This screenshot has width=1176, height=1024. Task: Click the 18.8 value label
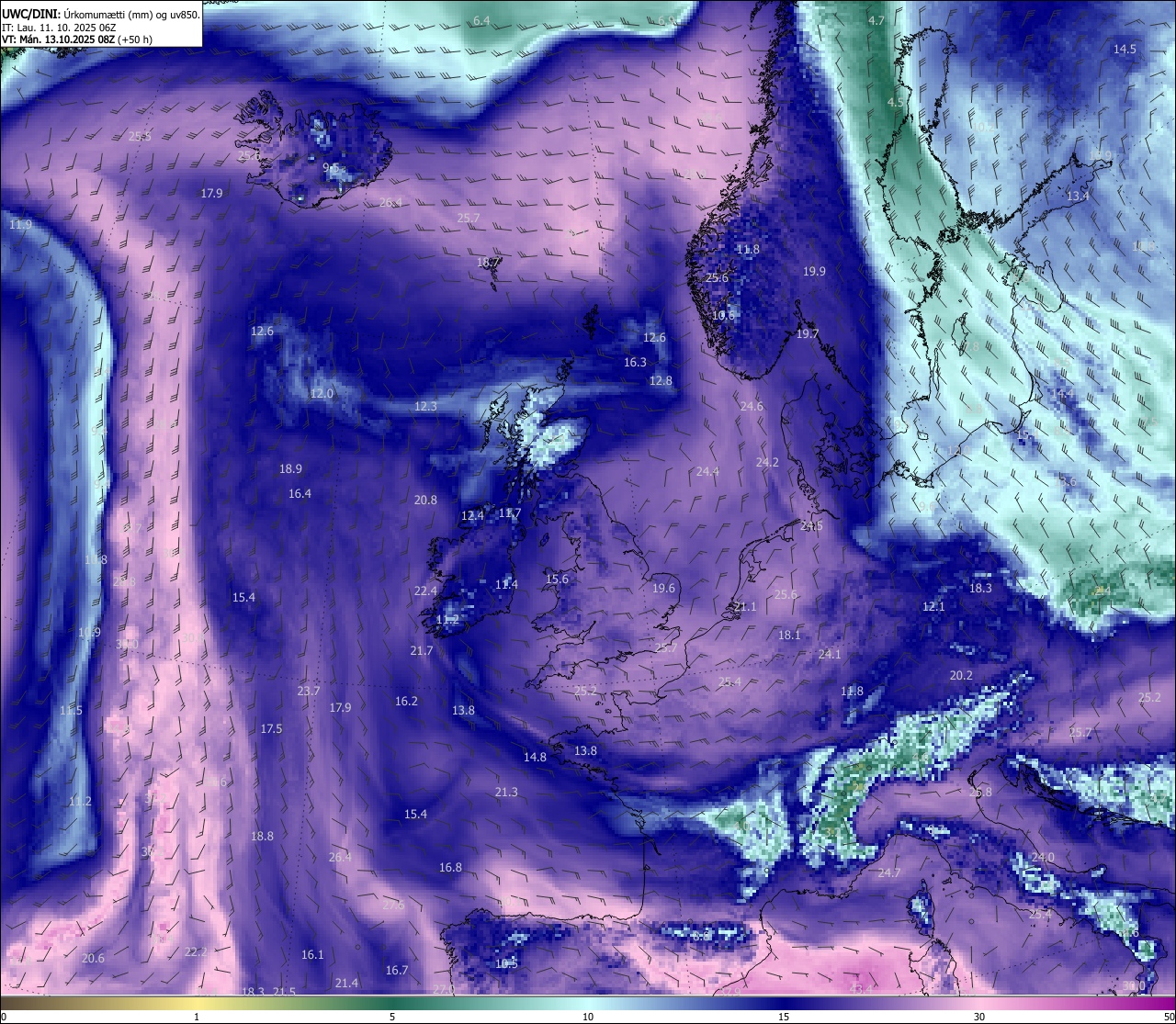pyautogui.click(x=262, y=836)
